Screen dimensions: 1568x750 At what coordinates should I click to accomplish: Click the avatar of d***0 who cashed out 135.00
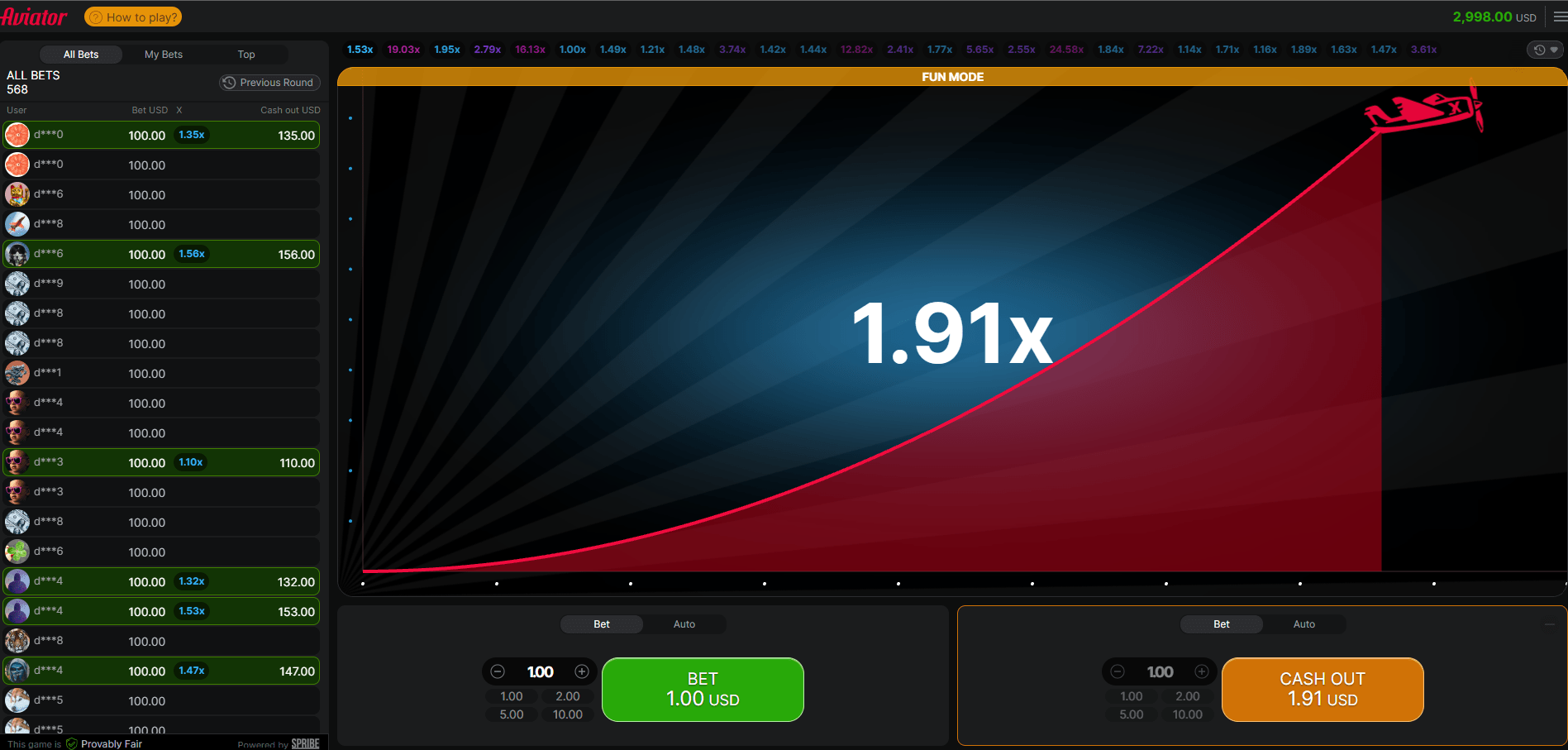(x=17, y=135)
